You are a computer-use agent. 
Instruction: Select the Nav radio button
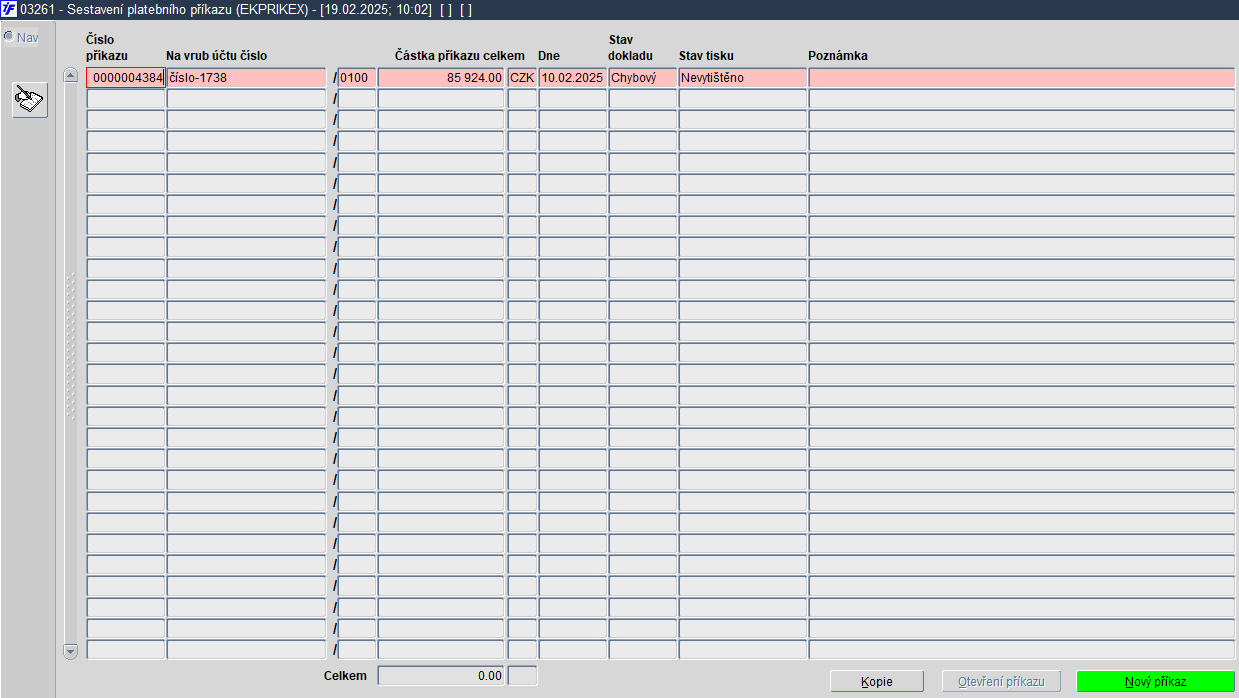click(x=9, y=37)
